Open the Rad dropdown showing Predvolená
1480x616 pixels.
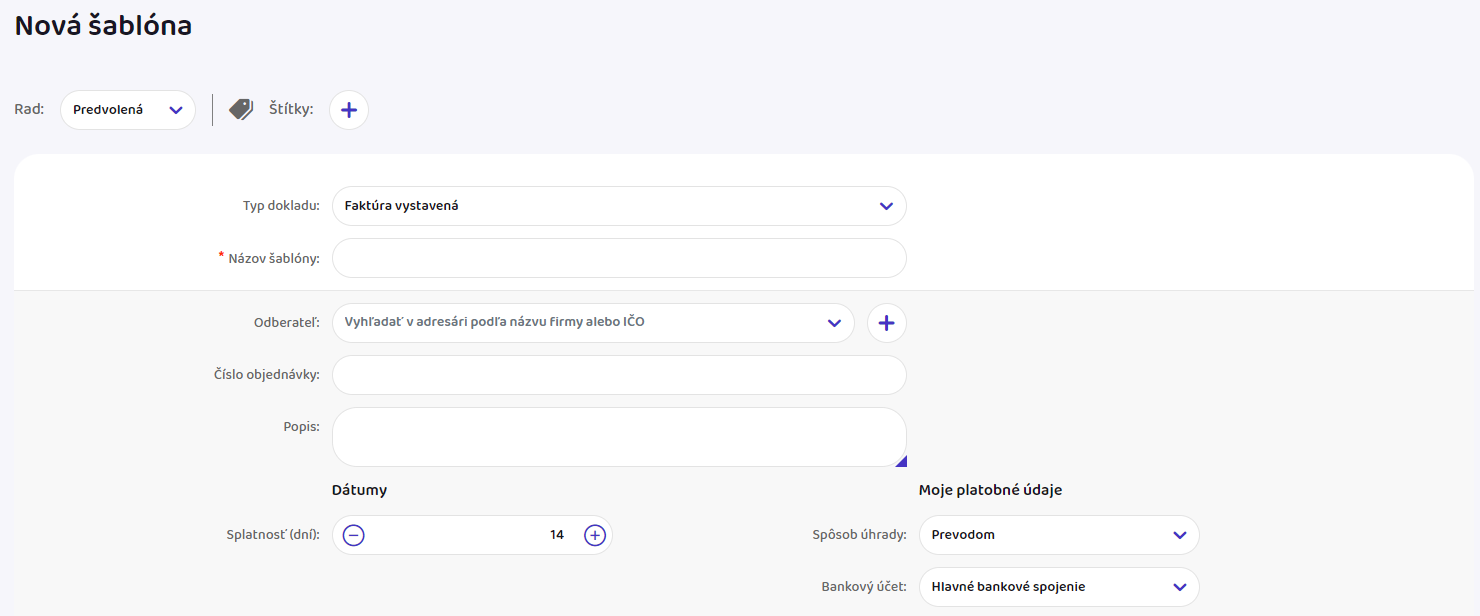[128, 110]
